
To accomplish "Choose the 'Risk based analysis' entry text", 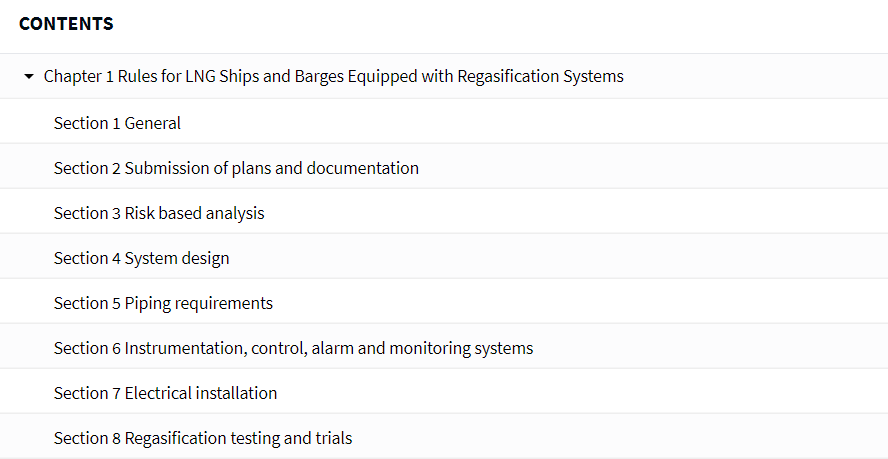I will click(194, 213).
